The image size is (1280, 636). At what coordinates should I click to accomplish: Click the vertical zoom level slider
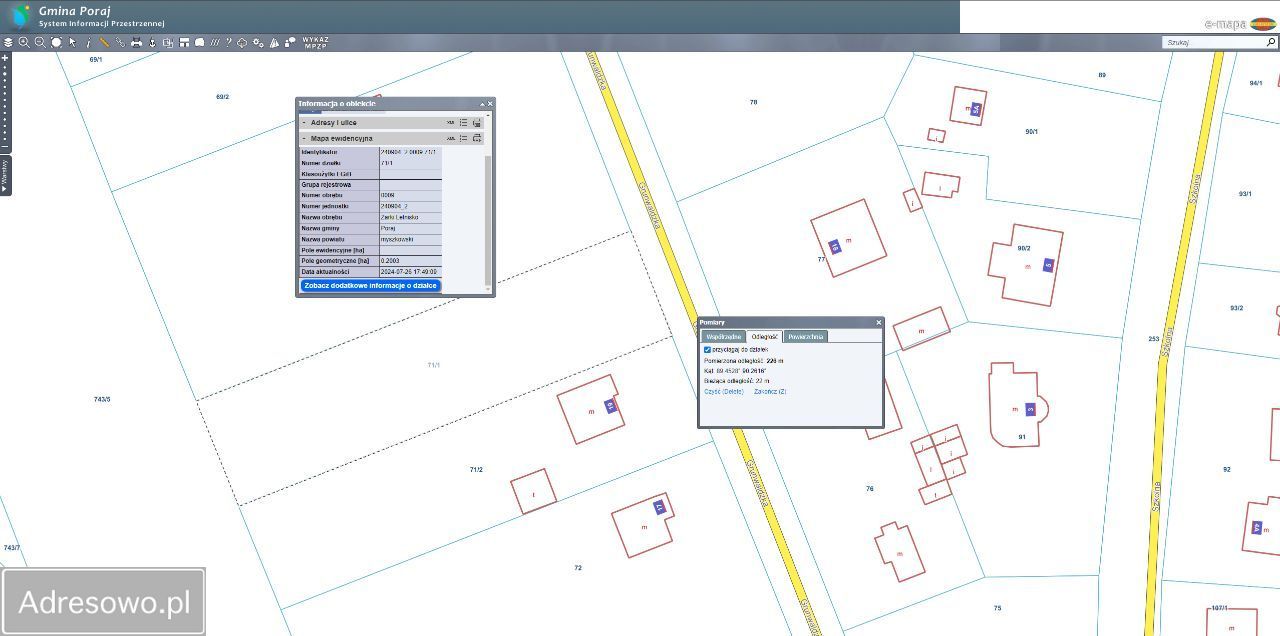pos(5,100)
